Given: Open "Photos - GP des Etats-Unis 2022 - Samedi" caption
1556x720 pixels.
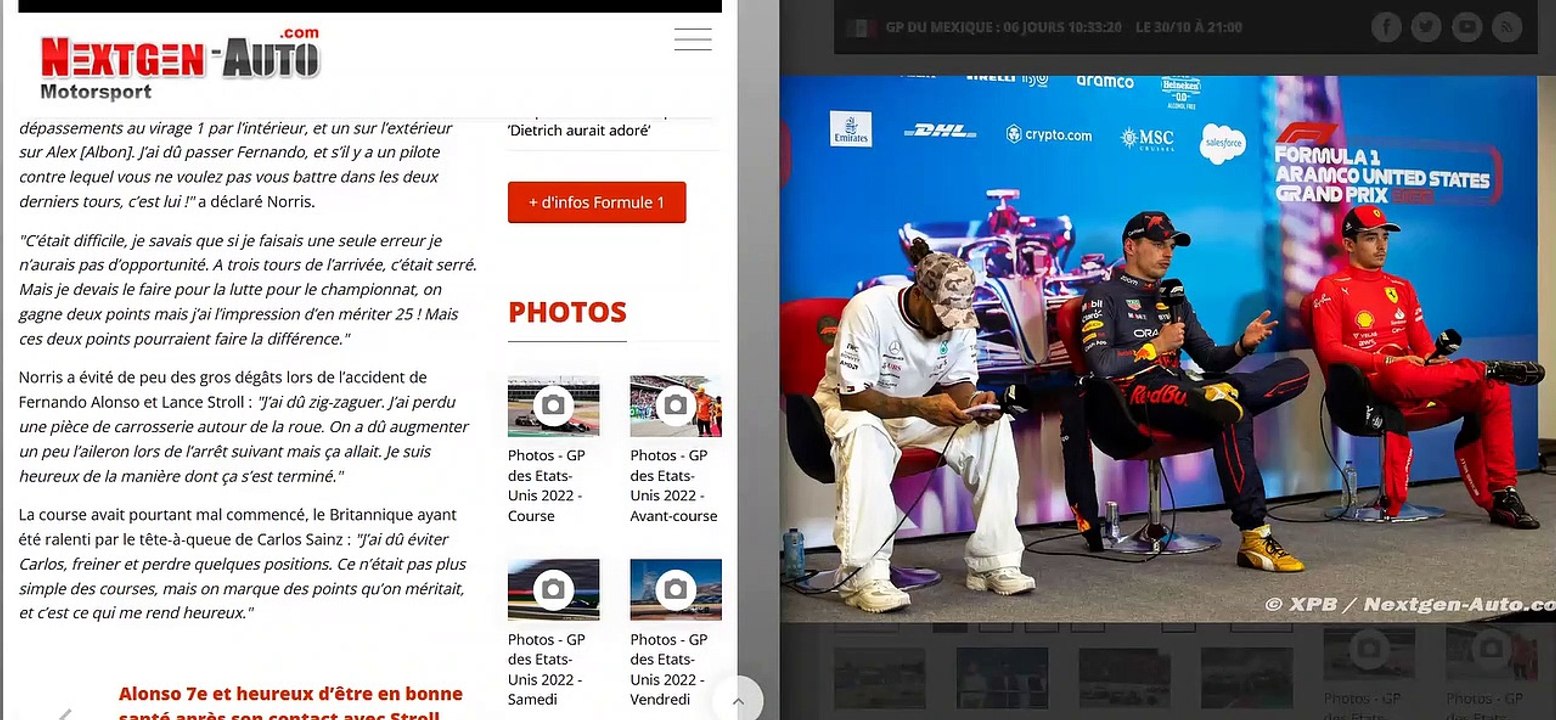Looking at the screenshot, I should coord(546,669).
